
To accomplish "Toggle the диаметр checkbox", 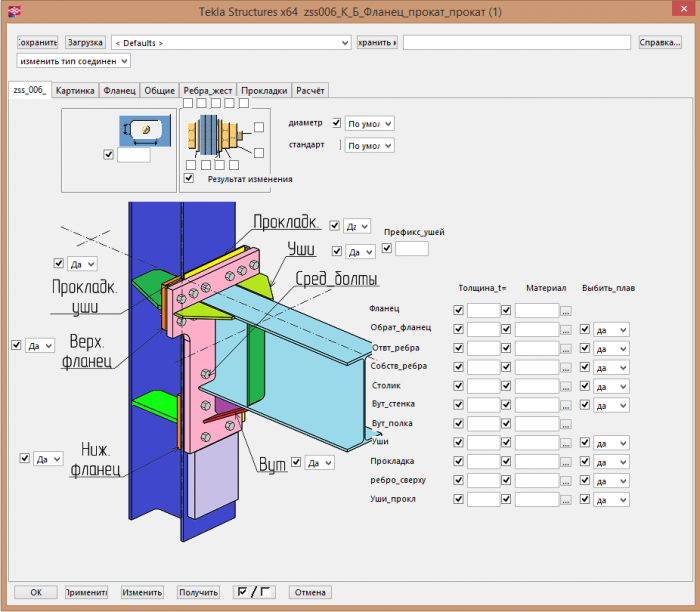I will tap(336, 123).
